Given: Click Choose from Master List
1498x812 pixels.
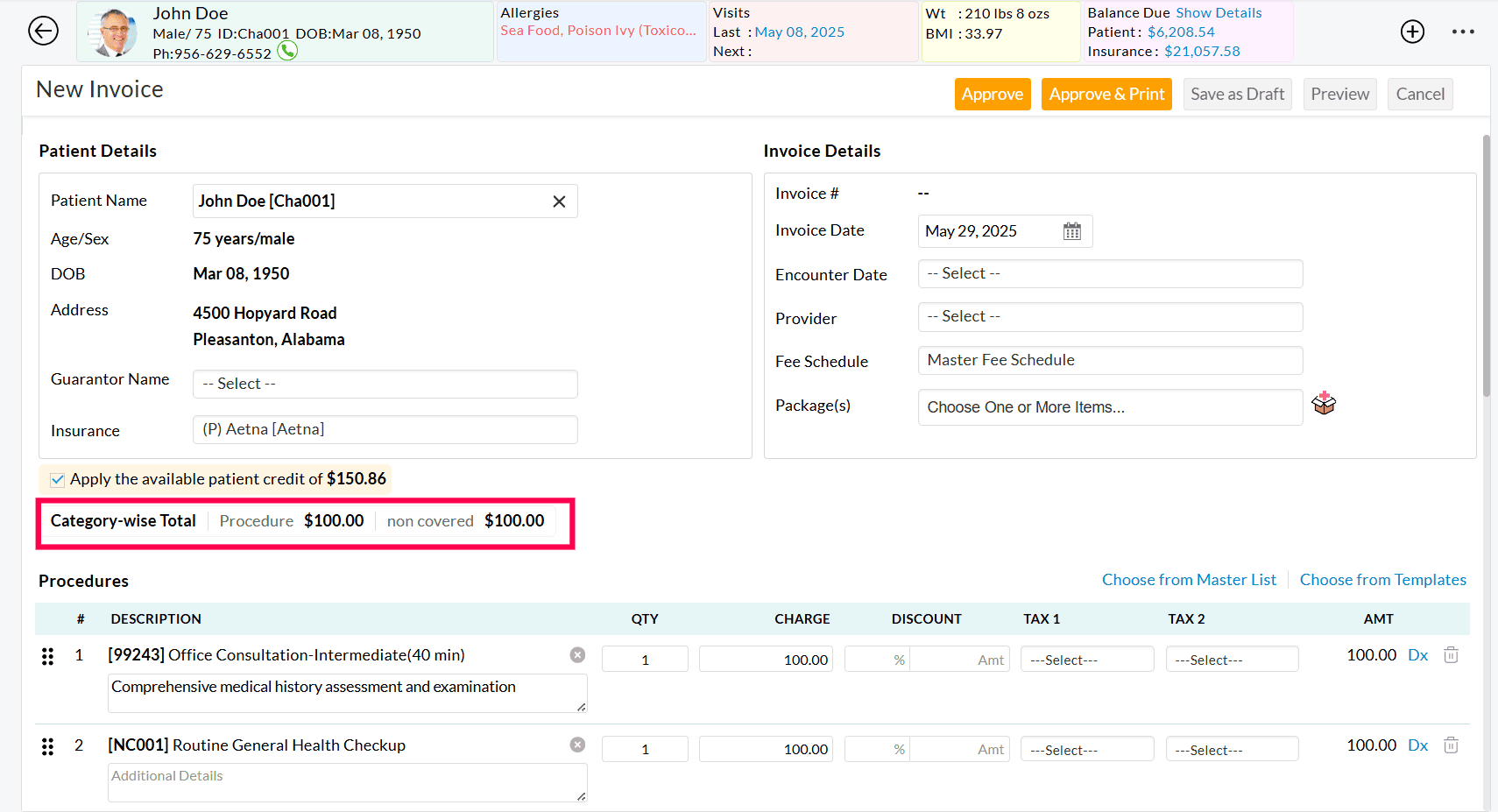Looking at the screenshot, I should click(1189, 579).
